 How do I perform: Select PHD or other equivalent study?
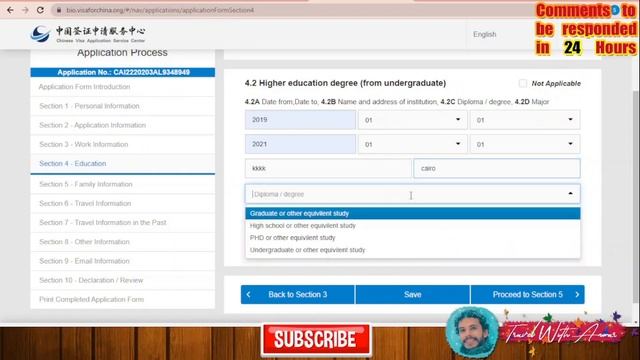coord(413,238)
